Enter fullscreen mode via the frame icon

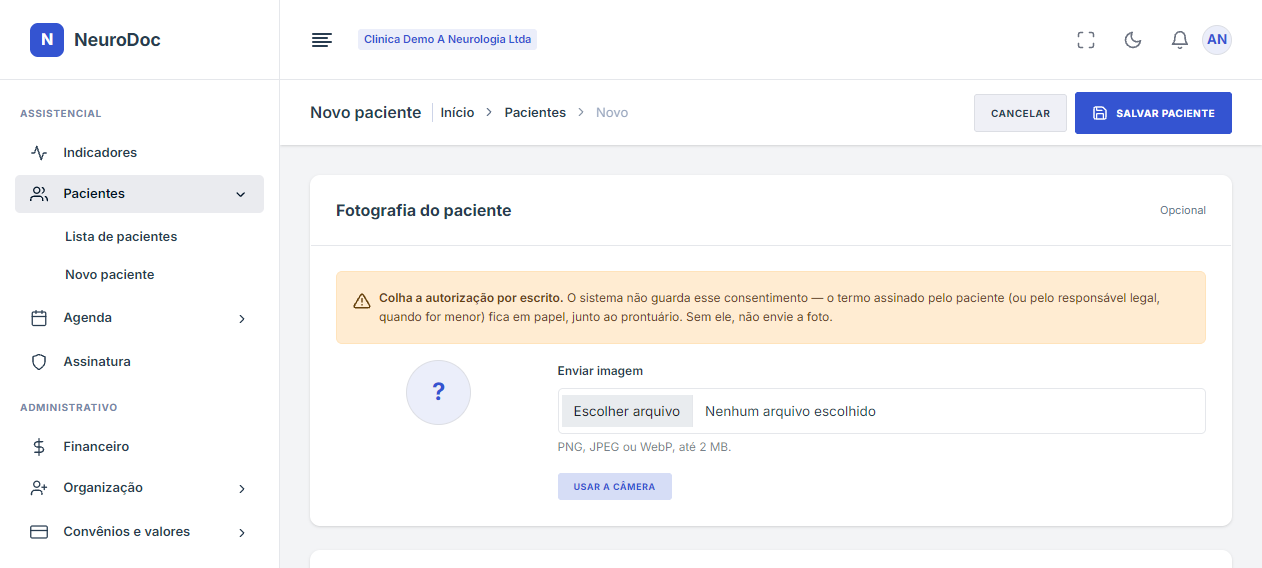coord(1086,40)
